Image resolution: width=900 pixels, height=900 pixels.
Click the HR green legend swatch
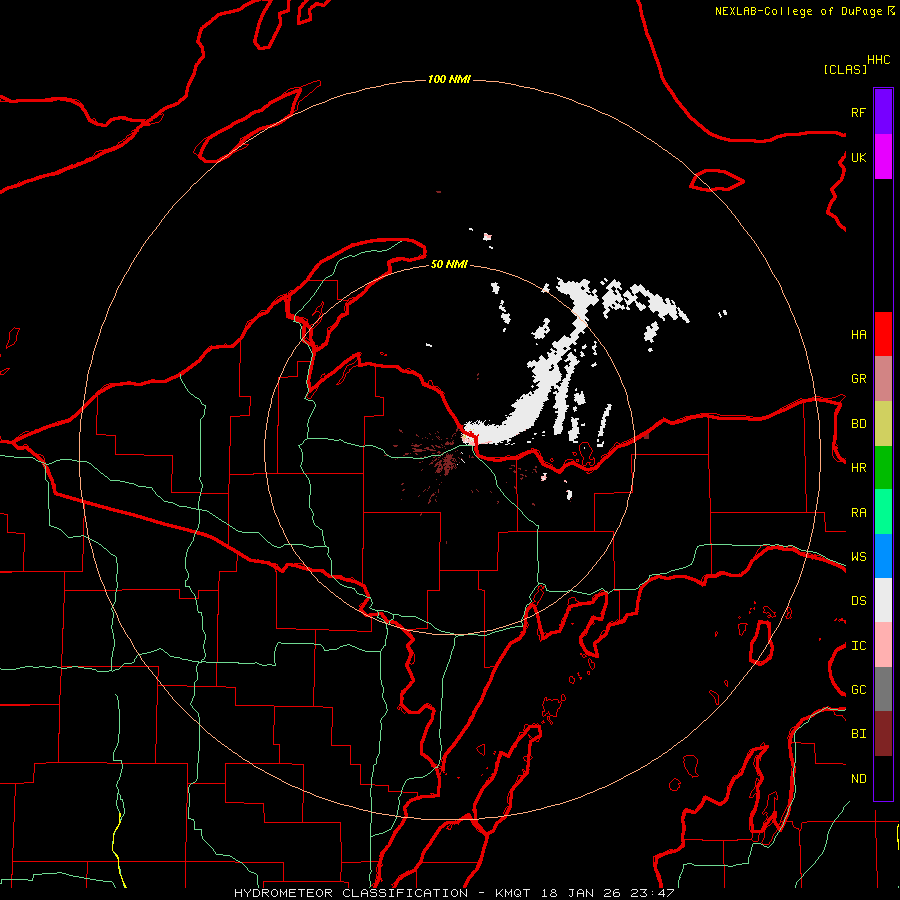(883, 467)
